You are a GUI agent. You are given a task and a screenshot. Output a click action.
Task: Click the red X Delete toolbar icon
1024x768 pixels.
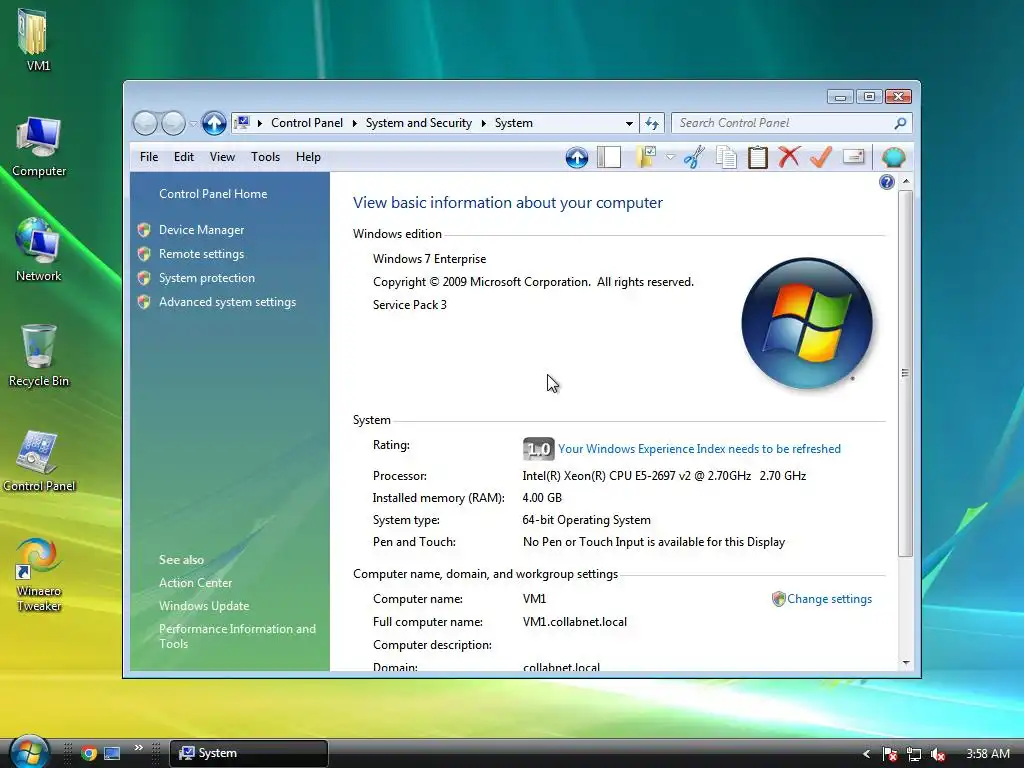tap(789, 157)
